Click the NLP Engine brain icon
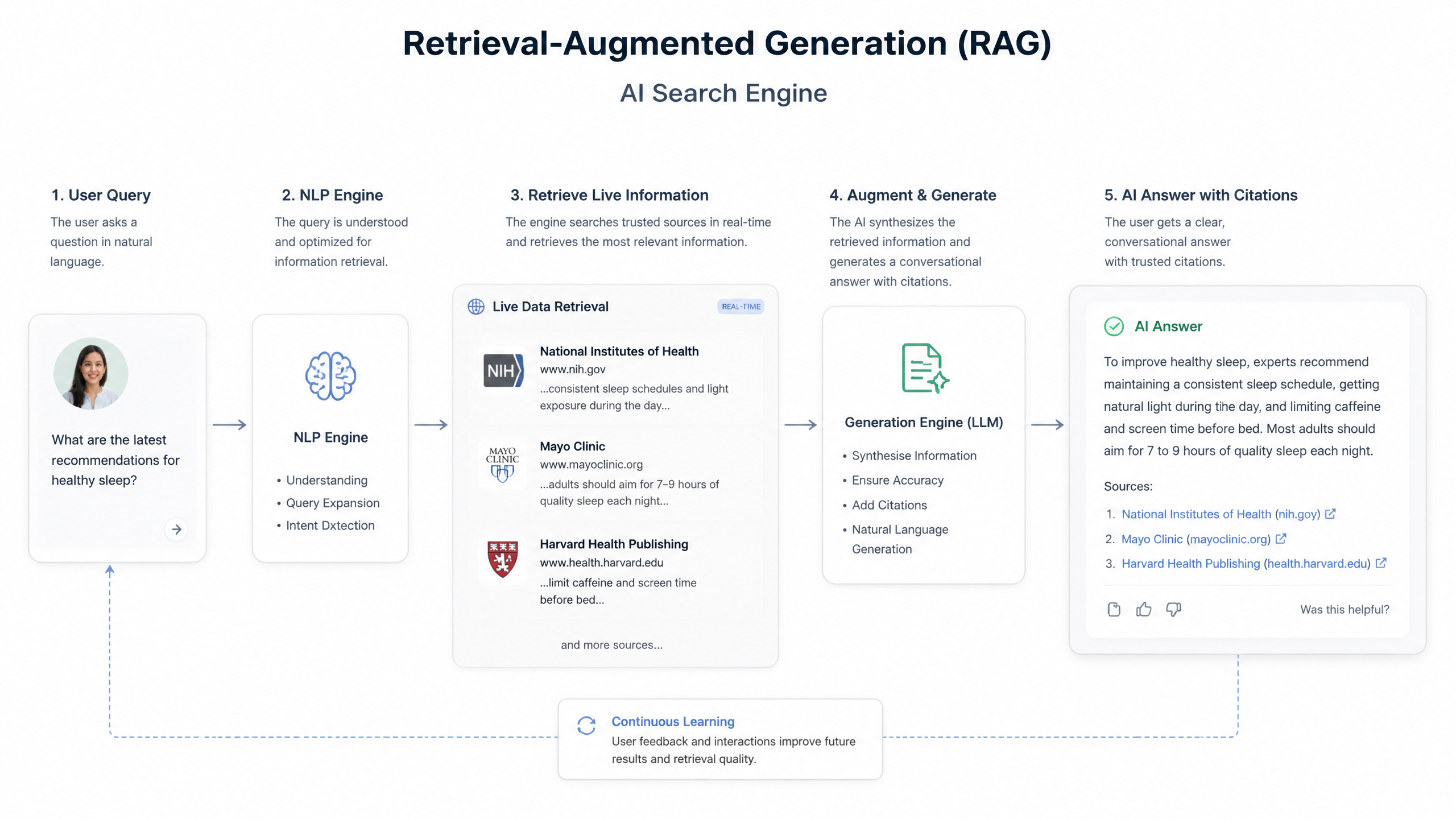Viewport: 1456px width, 819px height. (x=330, y=376)
